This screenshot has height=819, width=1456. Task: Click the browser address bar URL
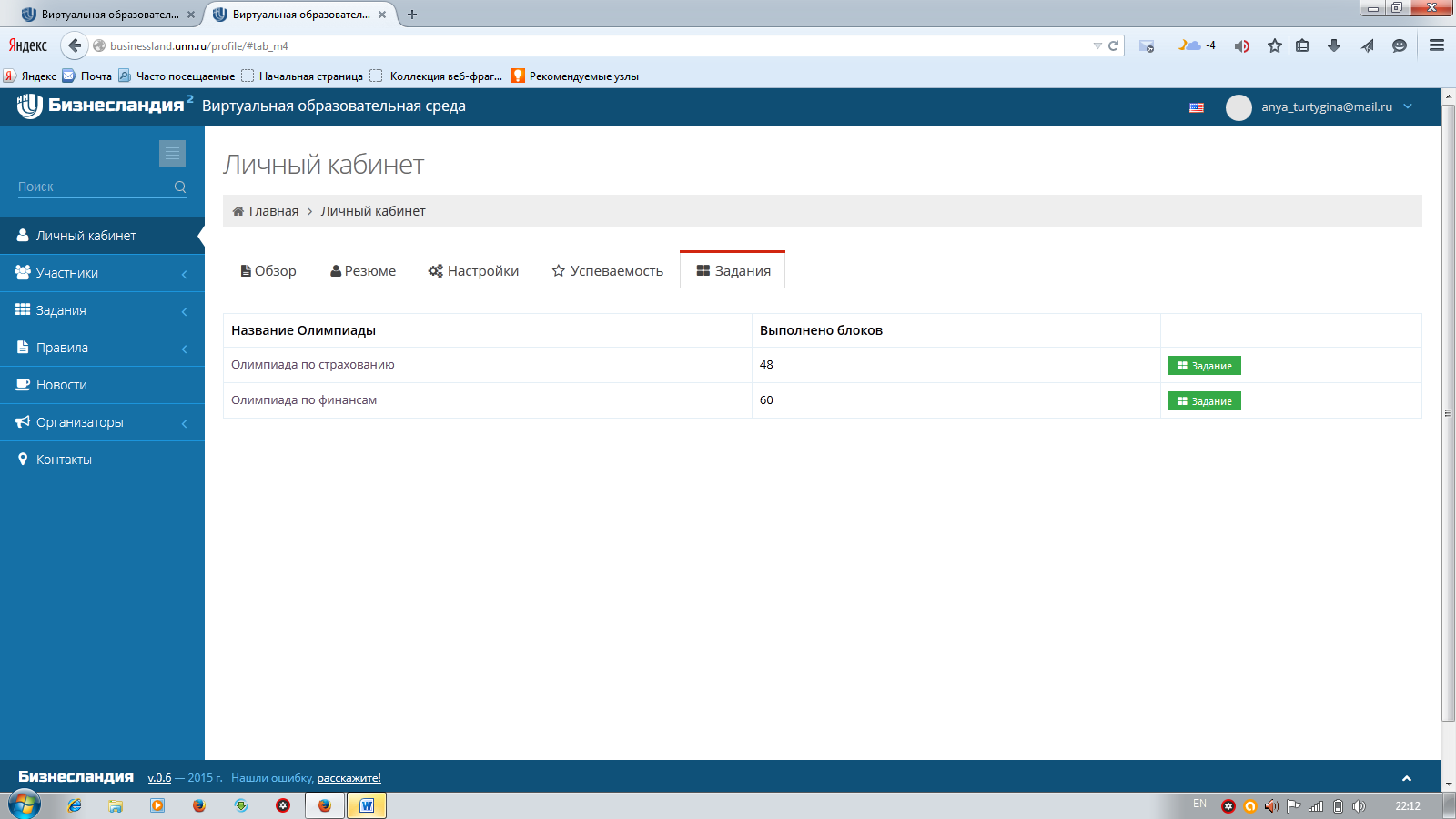[198, 45]
